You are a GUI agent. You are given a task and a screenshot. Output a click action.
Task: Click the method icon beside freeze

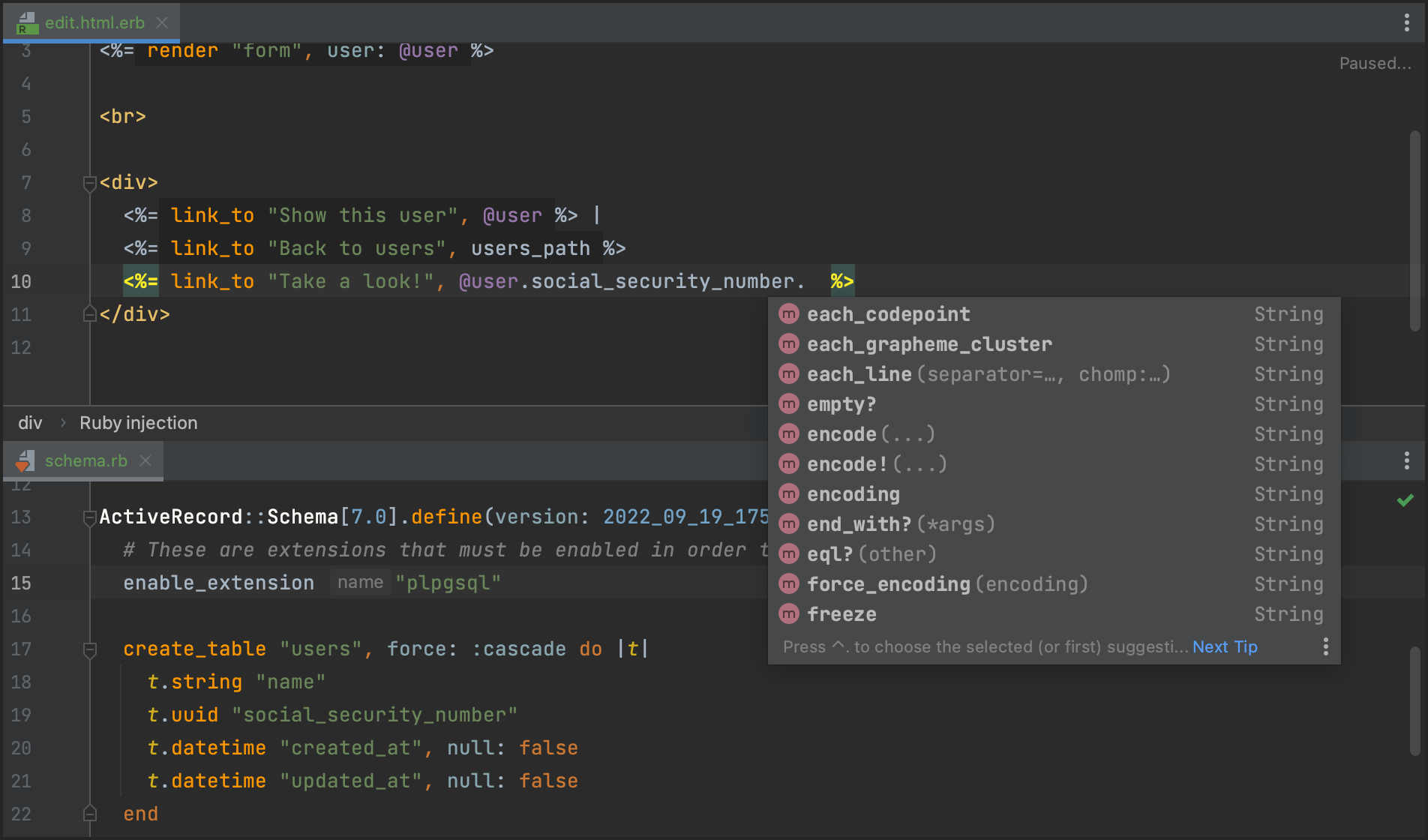788,614
